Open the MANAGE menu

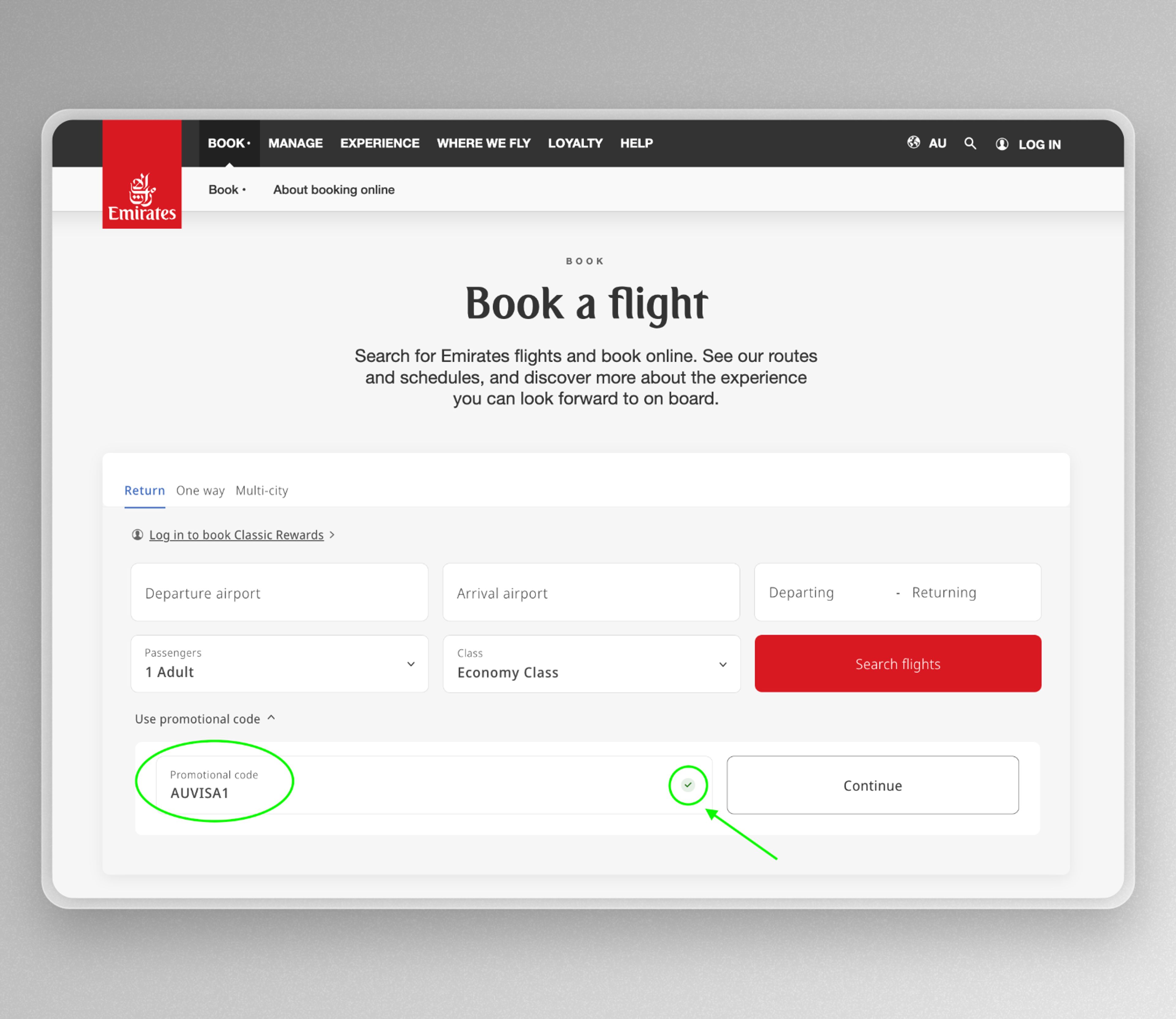(x=295, y=143)
